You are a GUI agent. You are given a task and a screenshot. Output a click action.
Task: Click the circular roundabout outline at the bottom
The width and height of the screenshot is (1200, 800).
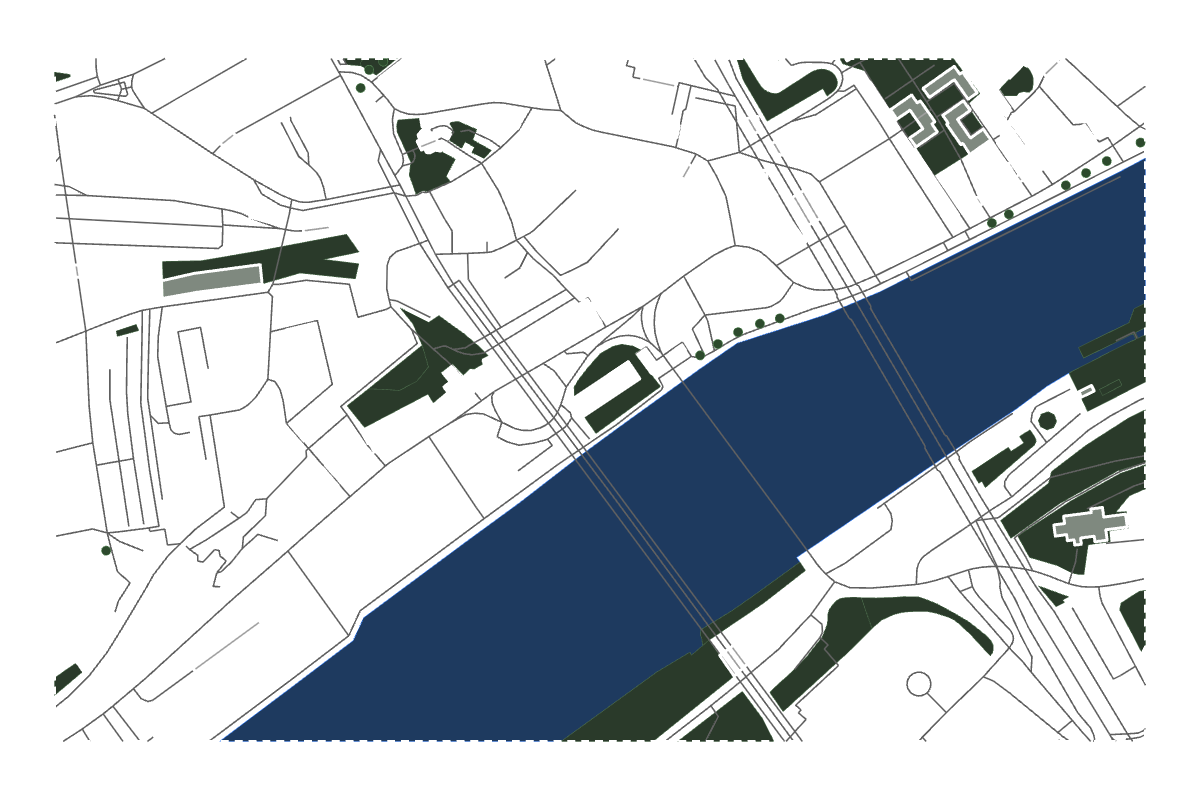coord(918,684)
